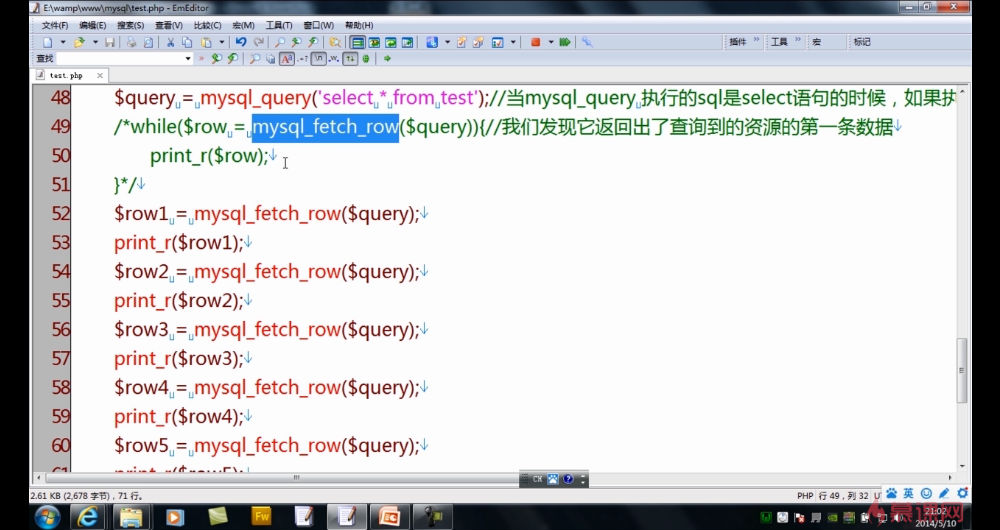
Task: Open the 比较(C) menu
Action: [207, 26]
